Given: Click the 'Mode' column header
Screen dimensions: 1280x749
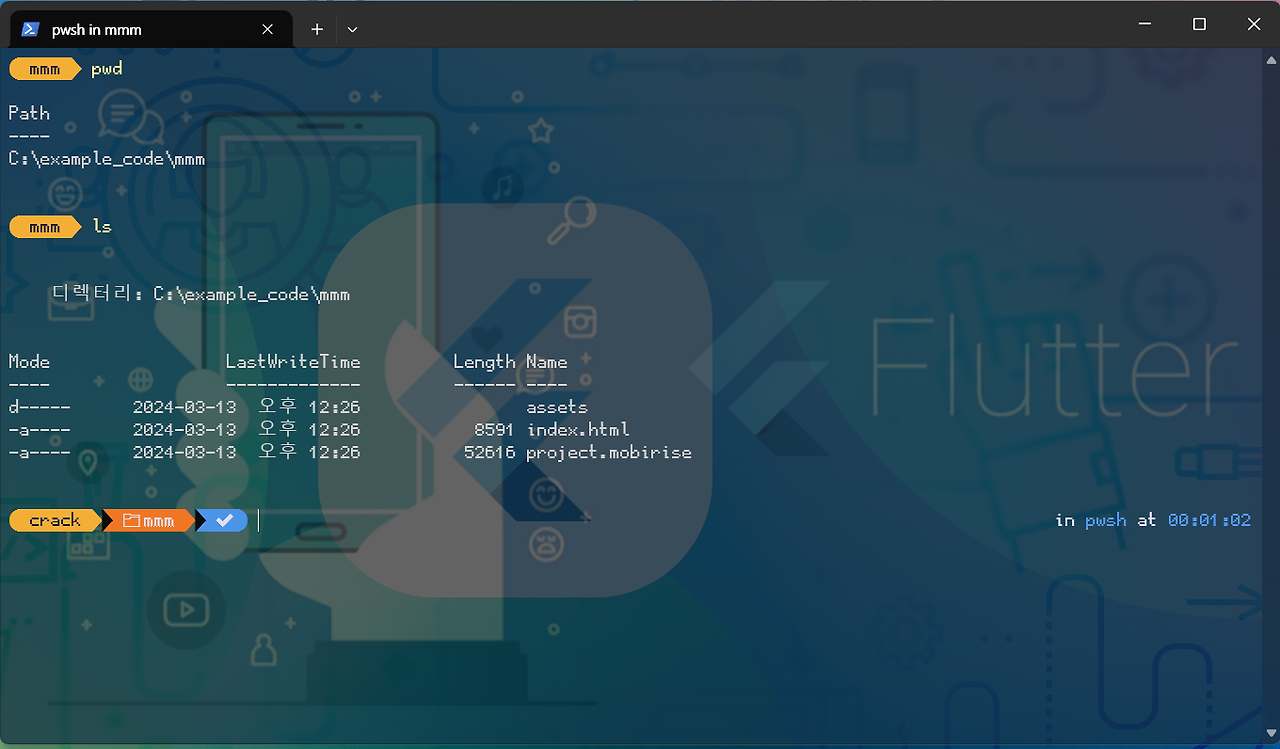Looking at the screenshot, I should click(x=29, y=362).
